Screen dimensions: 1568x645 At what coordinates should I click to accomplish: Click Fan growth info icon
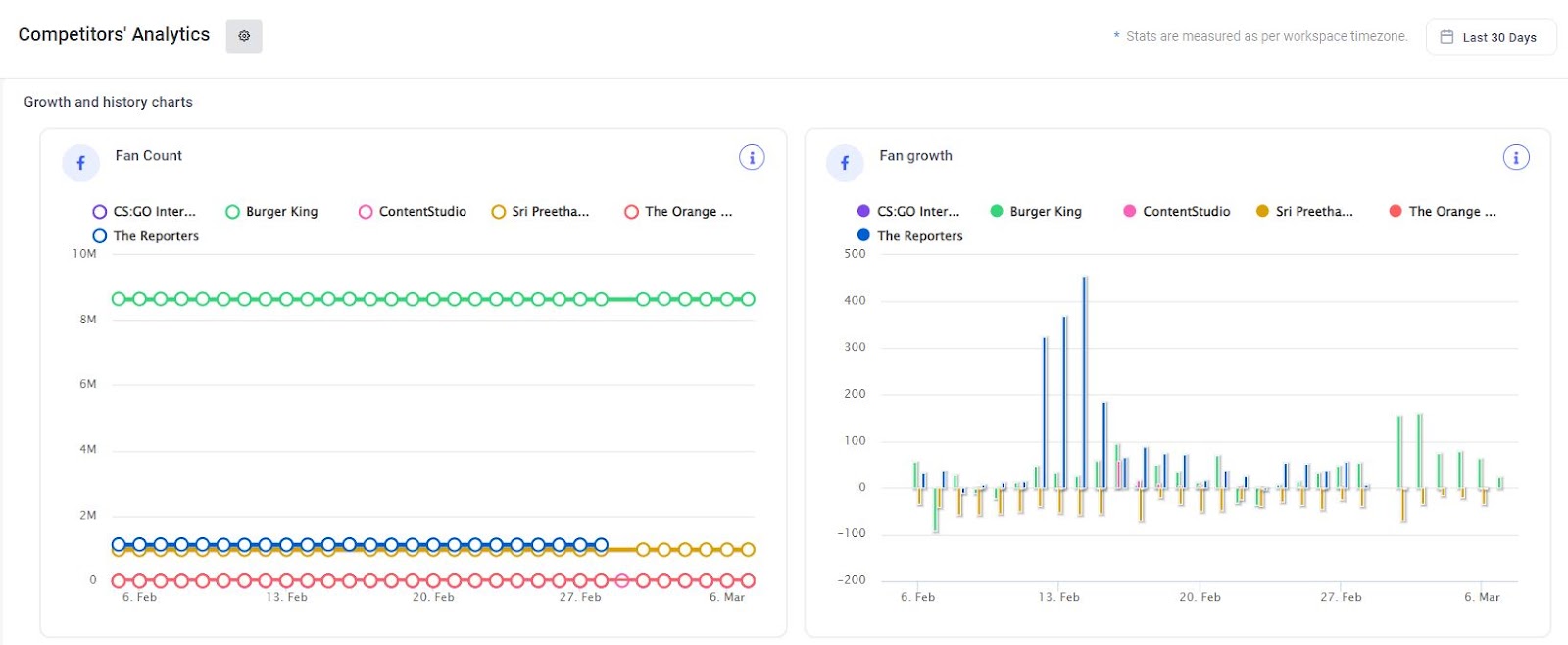1516,157
